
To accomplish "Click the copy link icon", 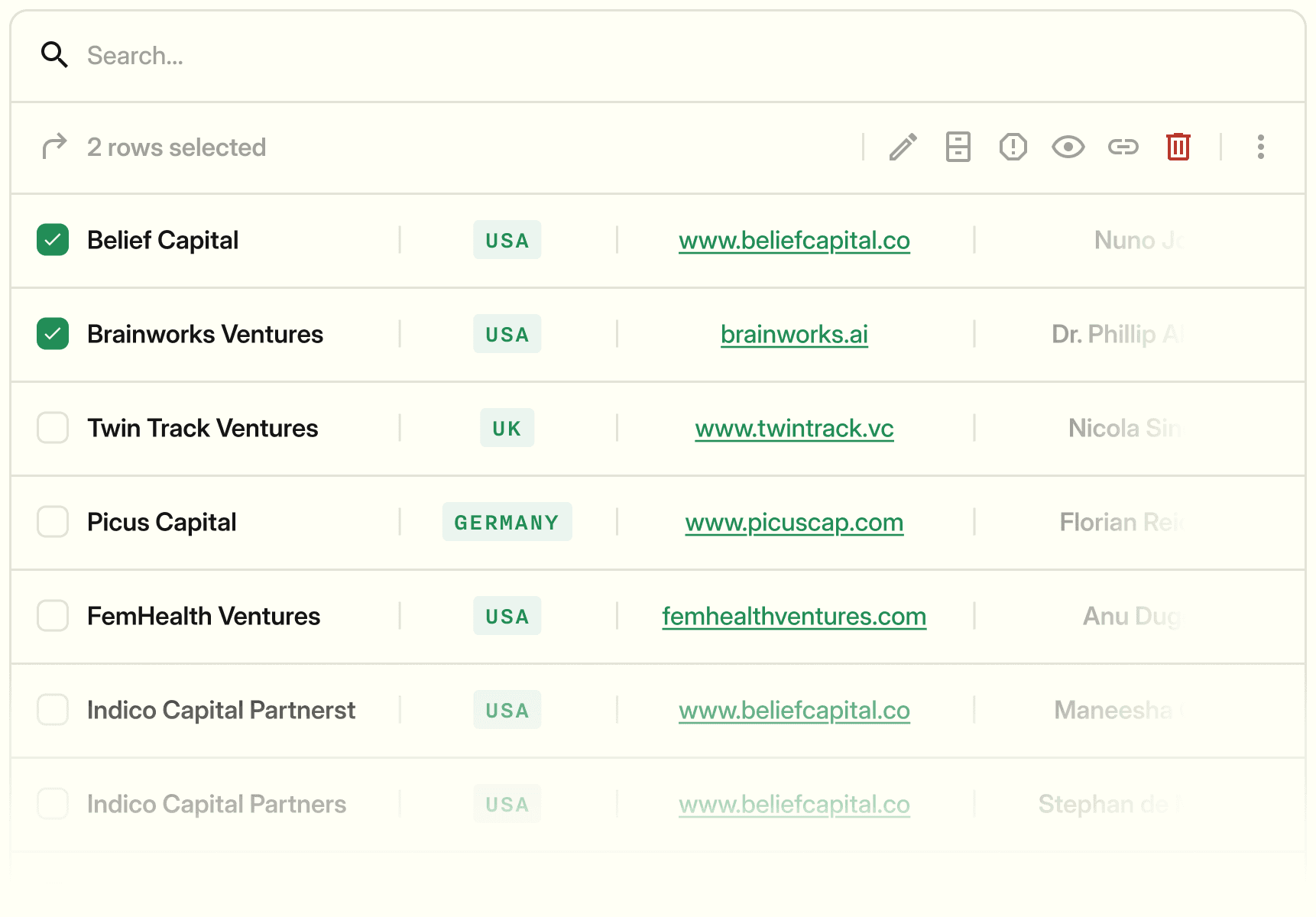I will [1123, 147].
